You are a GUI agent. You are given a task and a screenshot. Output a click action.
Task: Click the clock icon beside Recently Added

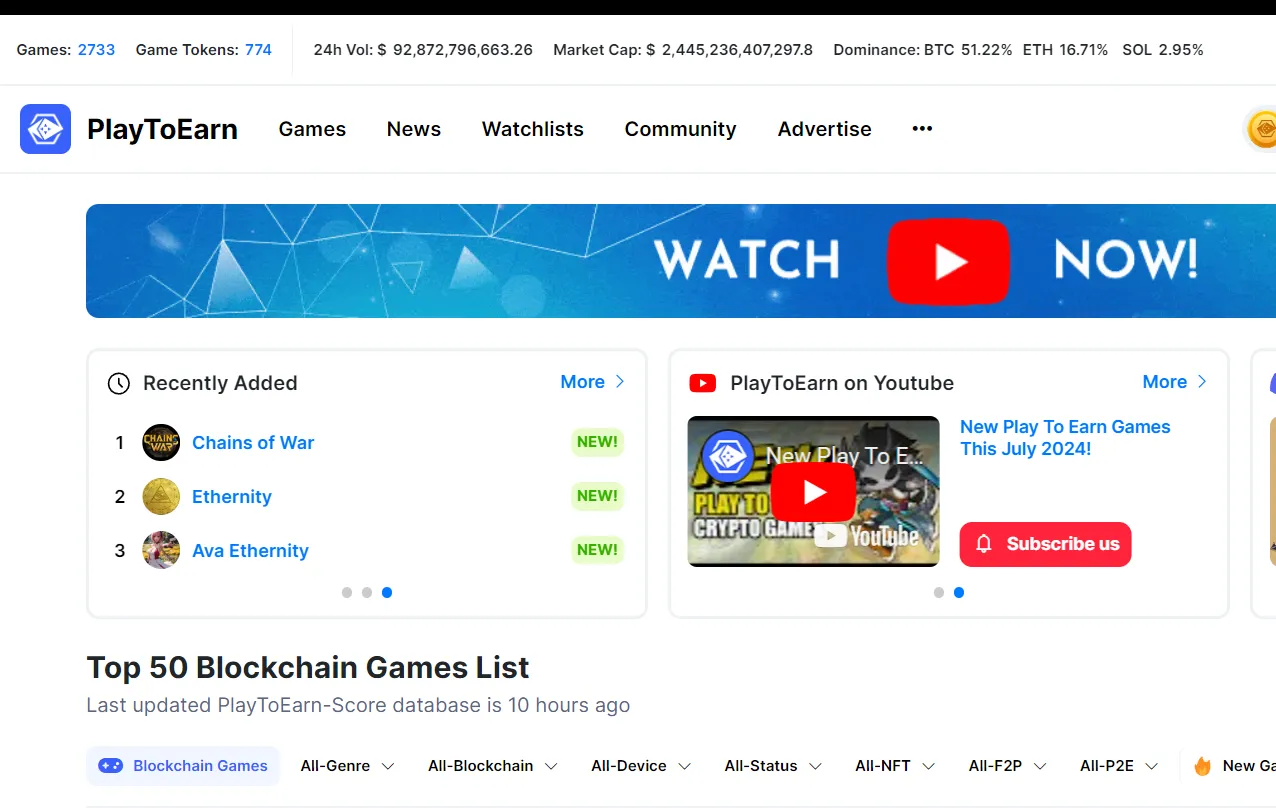tap(118, 383)
